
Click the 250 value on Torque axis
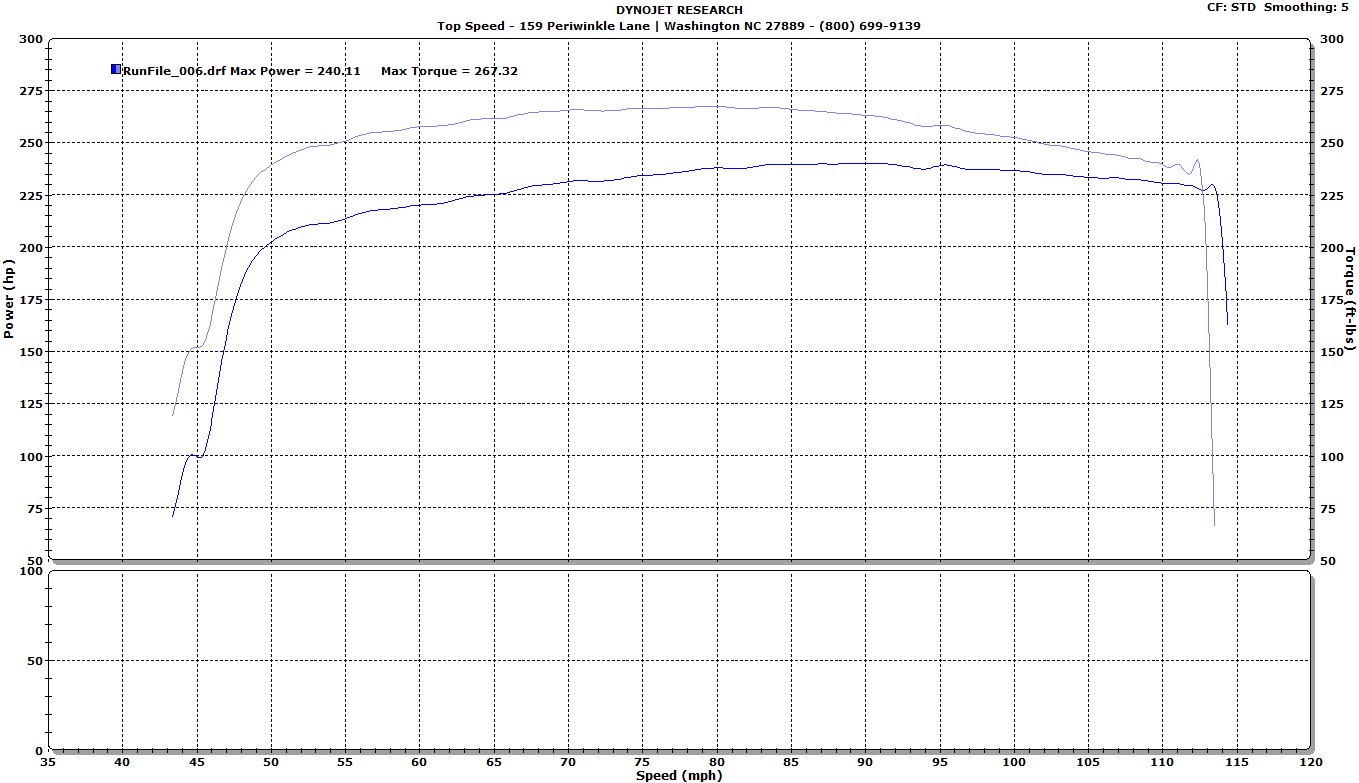click(x=1331, y=143)
